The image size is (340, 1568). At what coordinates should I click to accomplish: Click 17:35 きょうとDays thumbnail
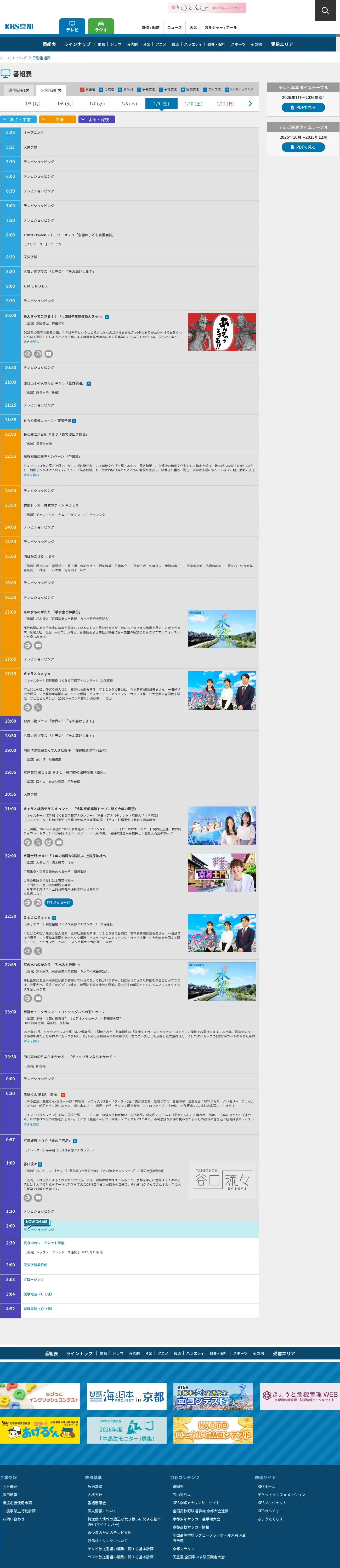click(x=222, y=690)
